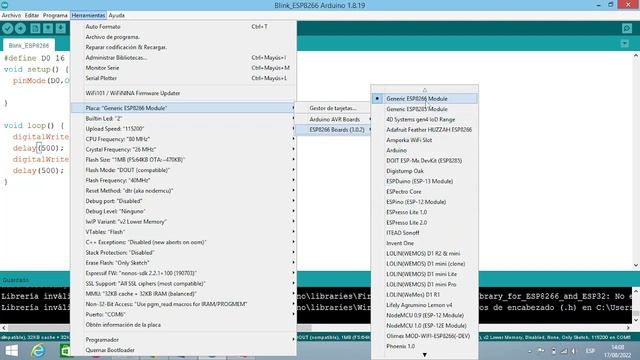Screen dimensions: 640x360
Task: Open the Archivo menu
Action: click(x=11, y=15)
